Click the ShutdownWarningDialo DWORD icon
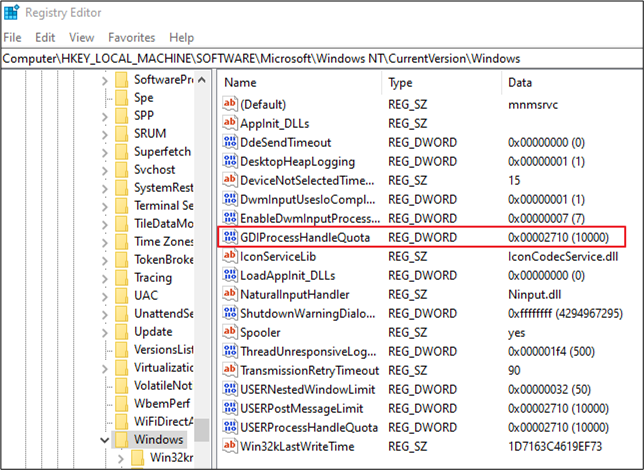The height and width of the screenshot is (470, 644). tap(230, 313)
